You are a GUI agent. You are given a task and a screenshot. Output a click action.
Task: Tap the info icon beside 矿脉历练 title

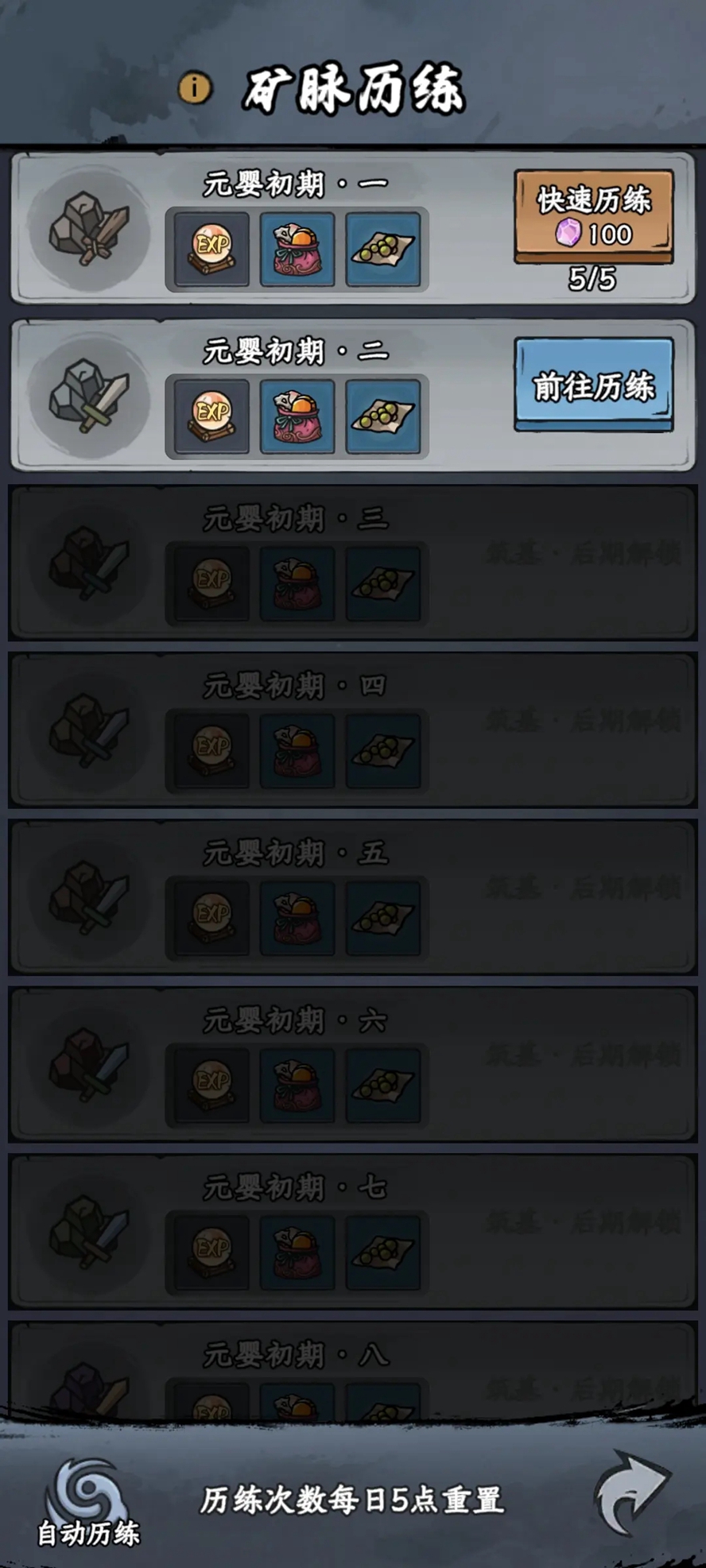point(195,87)
